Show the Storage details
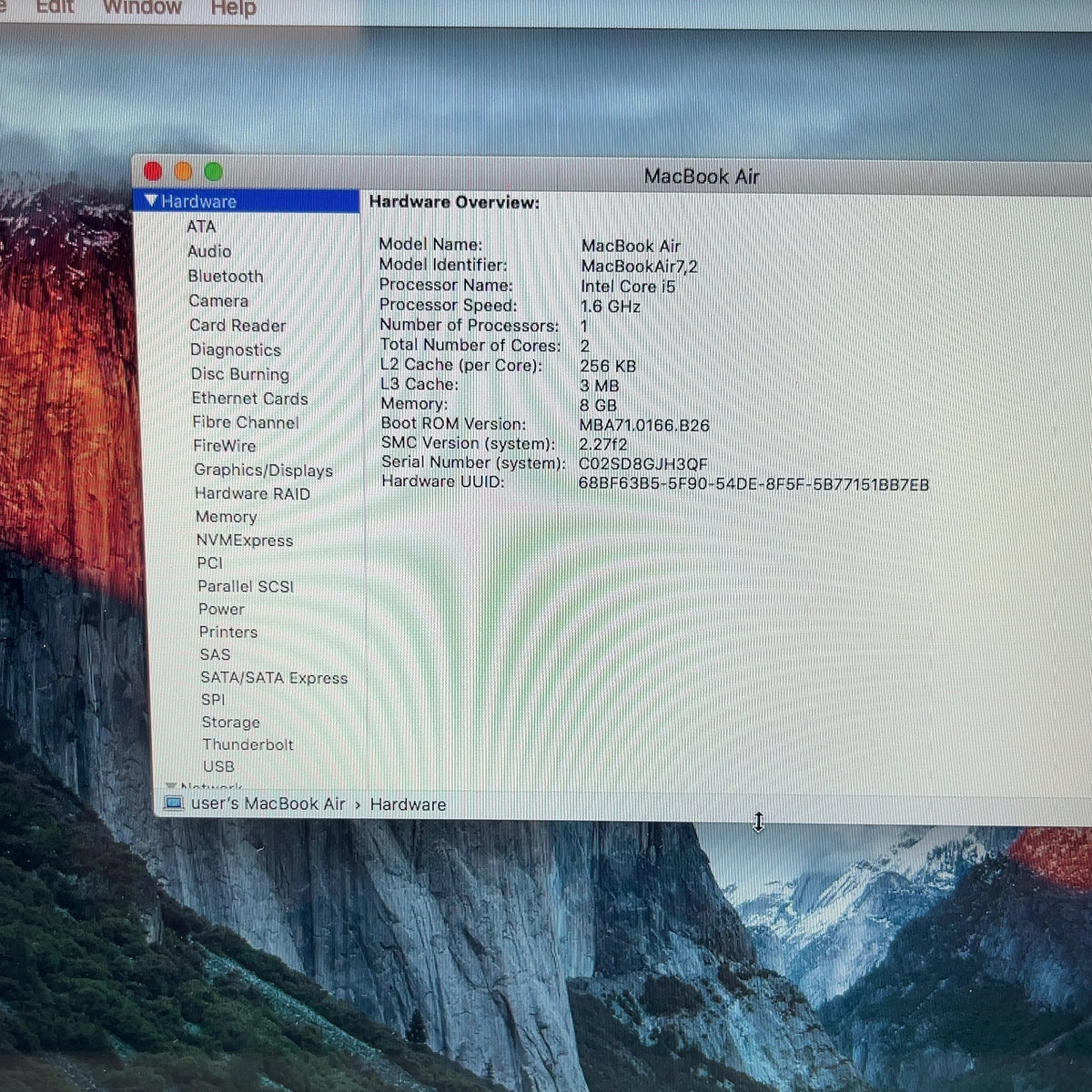The height and width of the screenshot is (1092, 1092). coord(230,722)
